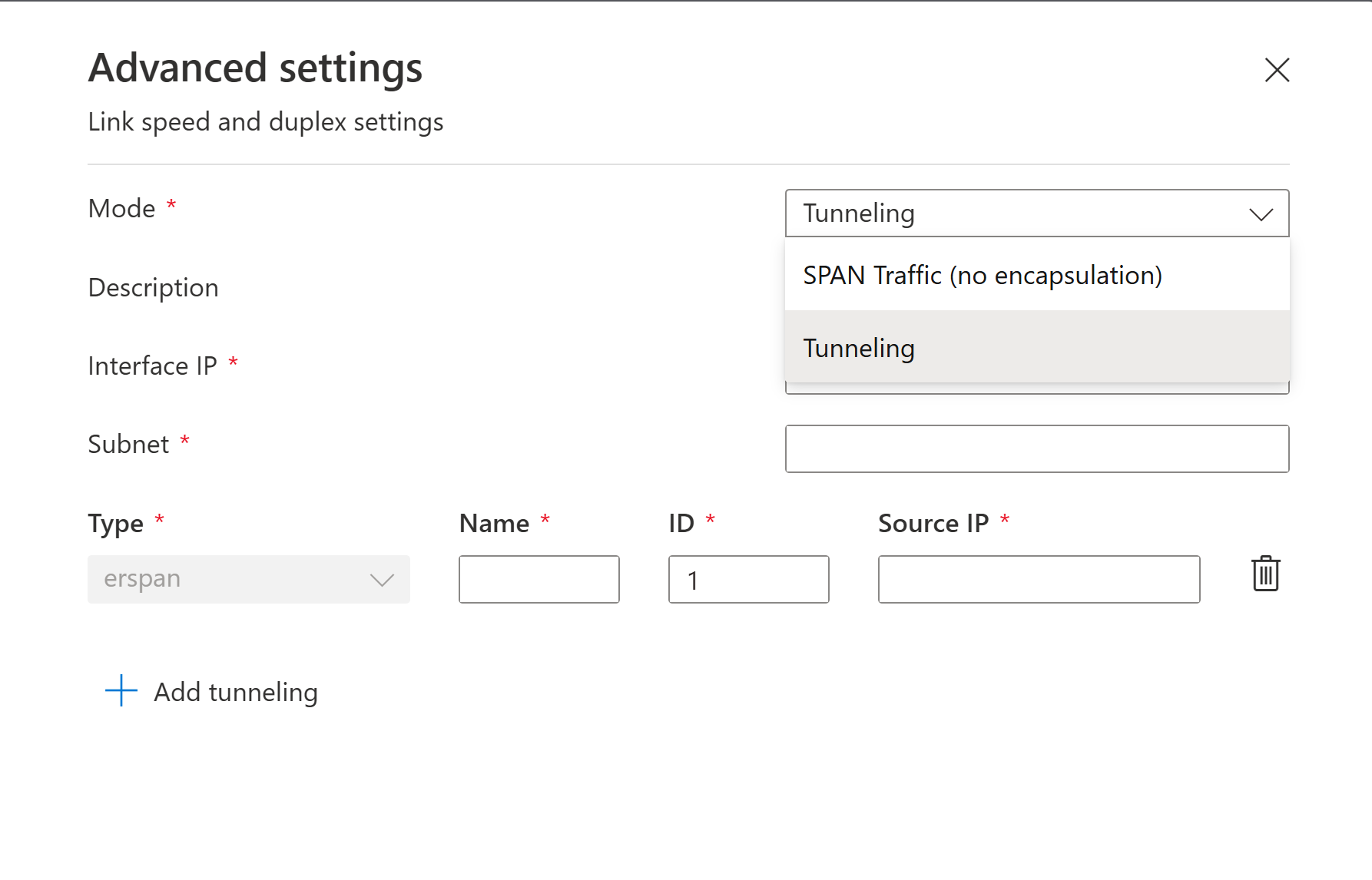The image size is (1372, 880).
Task: Click the Mode dropdown chevron arrow
Action: click(x=1261, y=214)
